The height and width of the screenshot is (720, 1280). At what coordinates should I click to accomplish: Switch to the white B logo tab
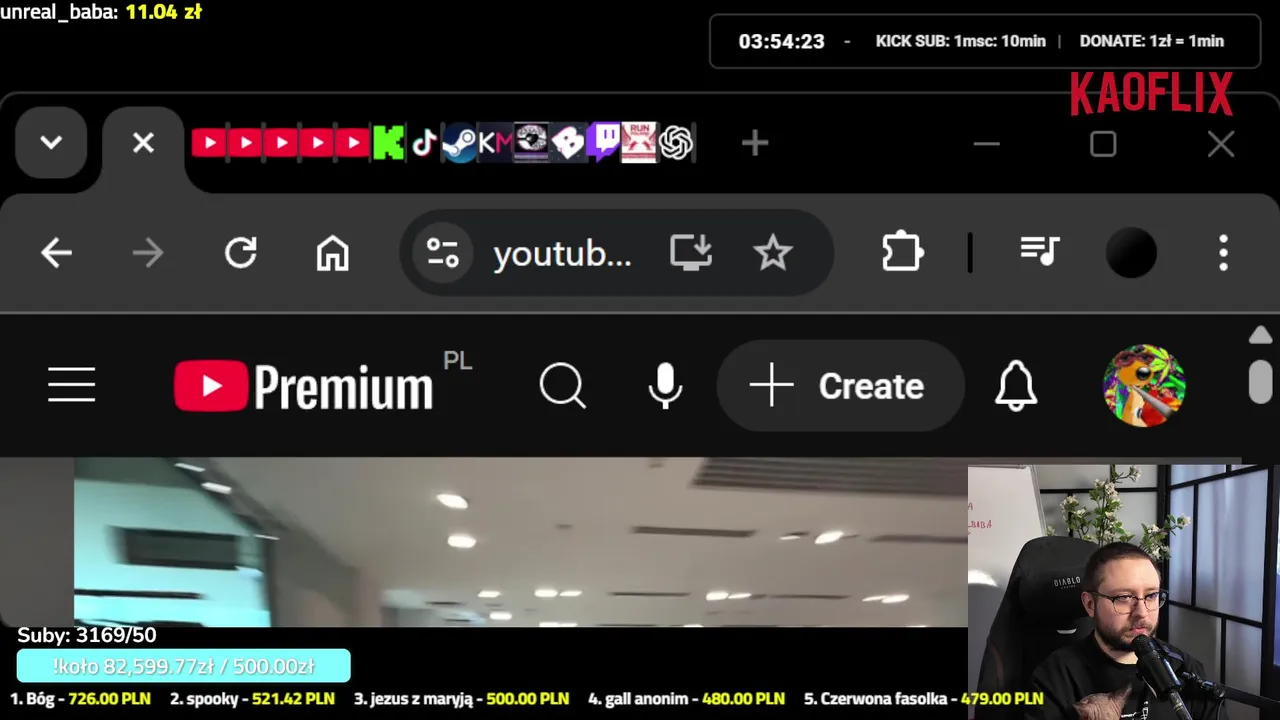(x=567, y=143)
